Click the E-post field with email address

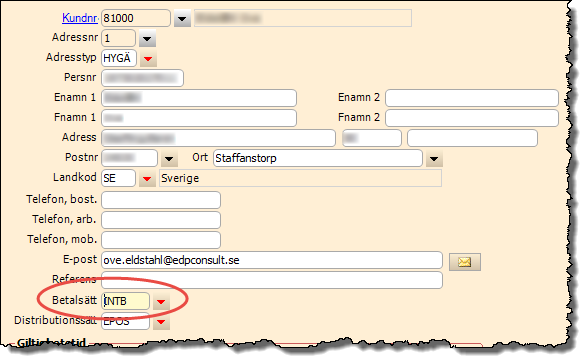tap(272, 260)
